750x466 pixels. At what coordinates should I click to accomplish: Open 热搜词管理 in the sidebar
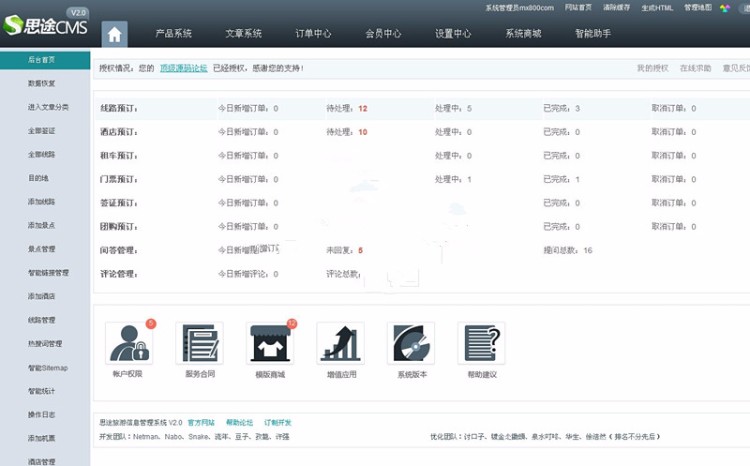click(x=45, y=344)
